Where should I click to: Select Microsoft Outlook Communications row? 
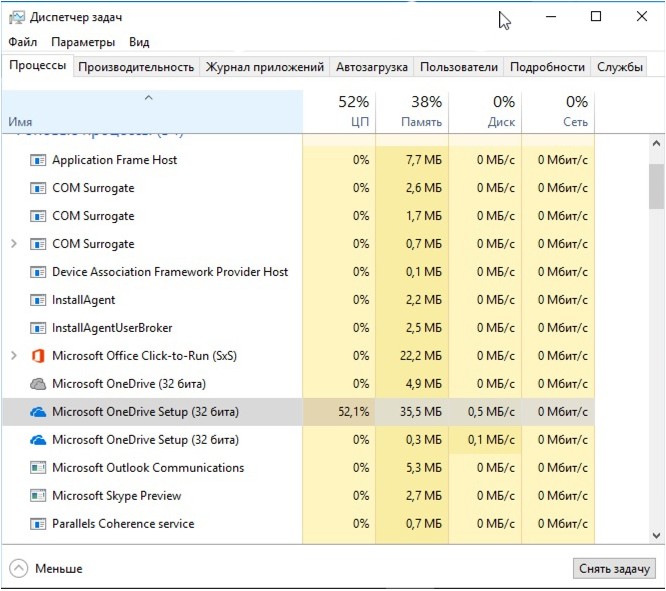coord(298,468)
